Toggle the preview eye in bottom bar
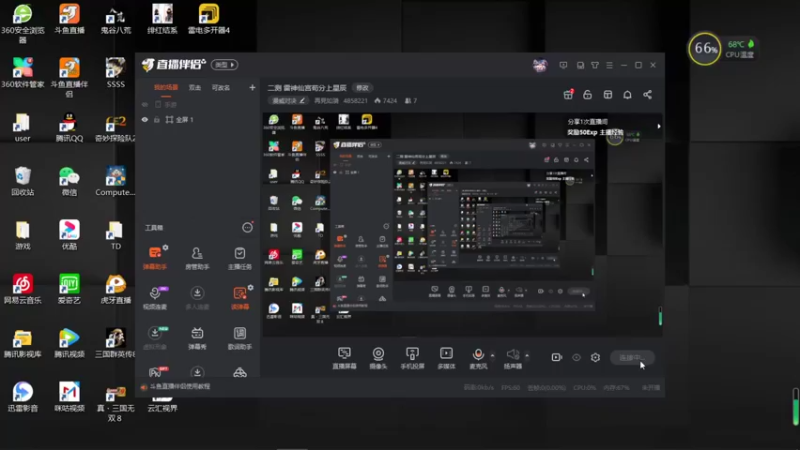 pyautogui.click(x=577, y=358)
